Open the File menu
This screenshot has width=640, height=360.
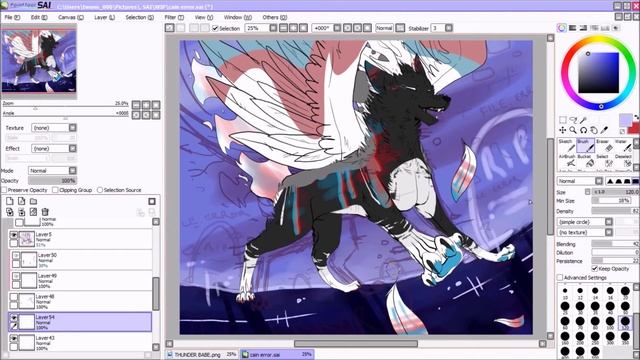[12, 17]
